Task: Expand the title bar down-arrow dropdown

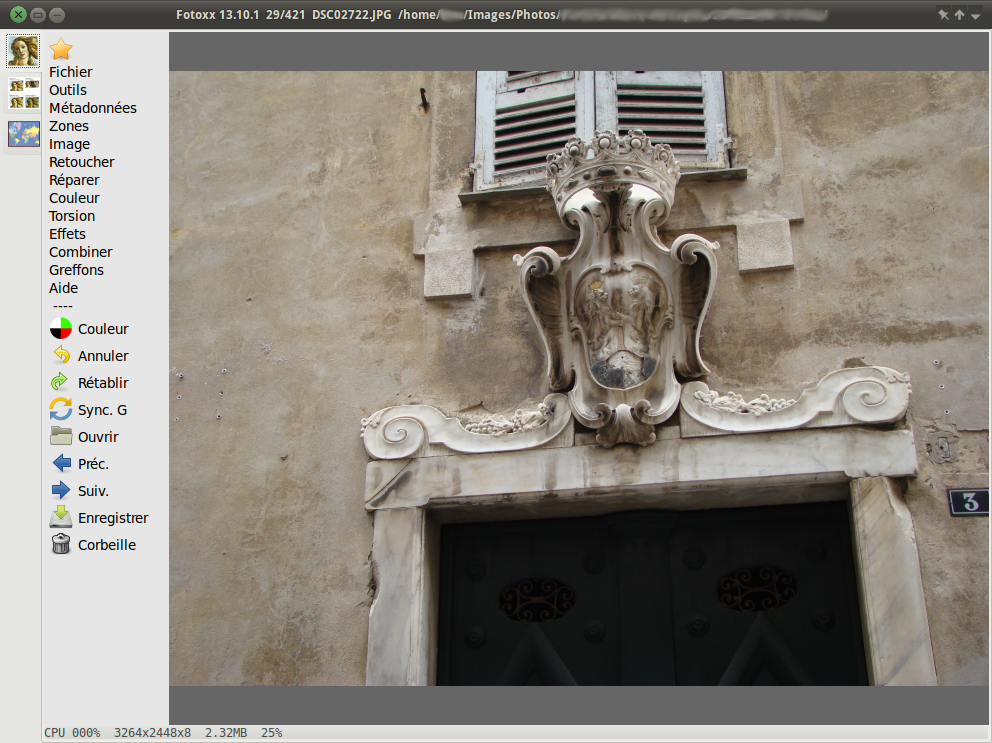Action: (x=975, y=15)
